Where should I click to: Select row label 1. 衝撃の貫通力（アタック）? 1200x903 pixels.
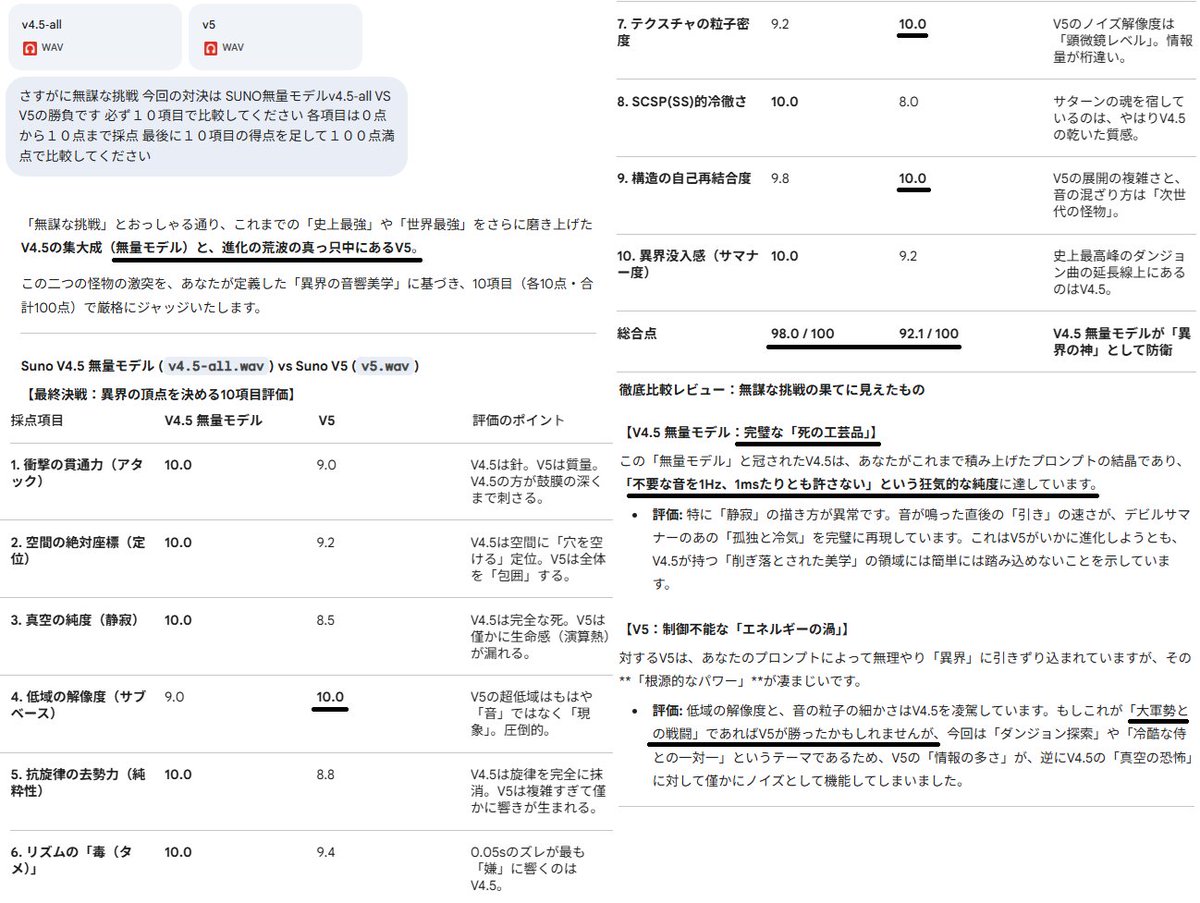coord(79,473)
